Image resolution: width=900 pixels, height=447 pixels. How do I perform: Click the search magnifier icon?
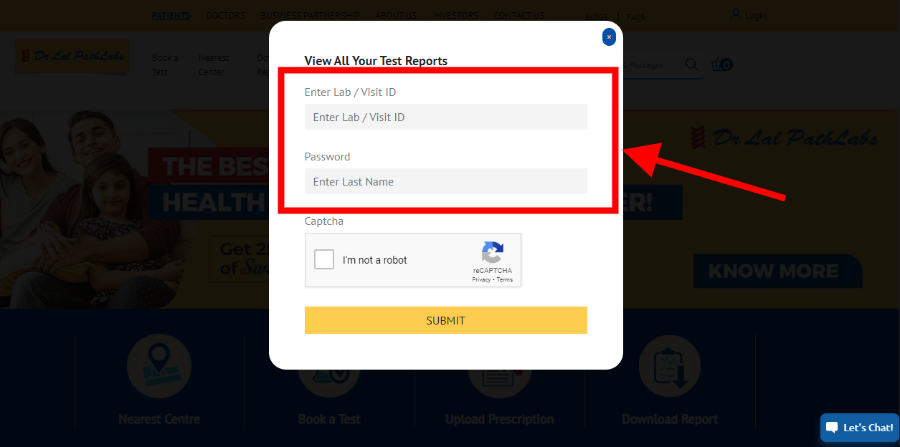click(692, 64)
